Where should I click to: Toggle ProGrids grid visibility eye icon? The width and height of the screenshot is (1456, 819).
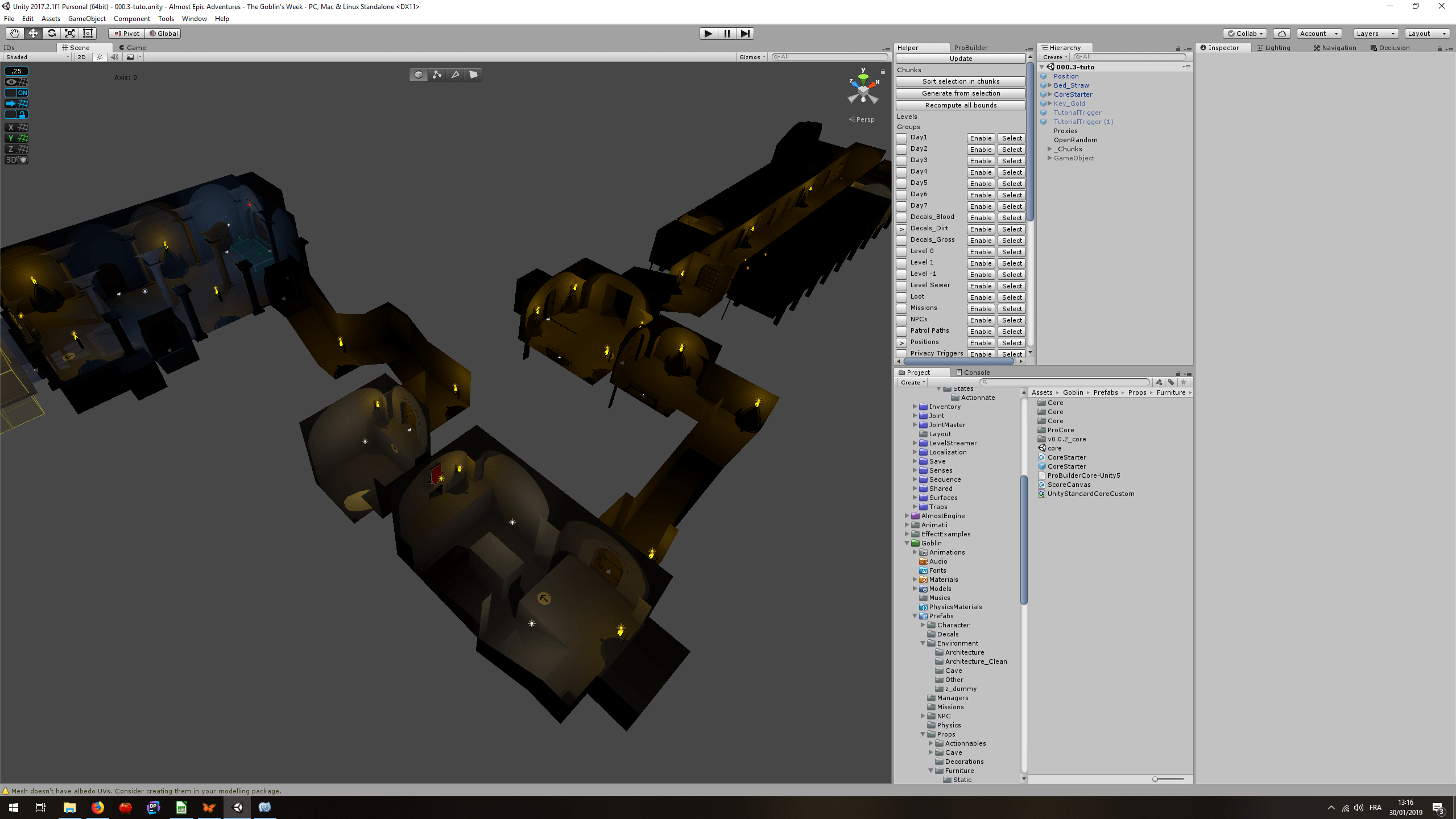point(16,82)
